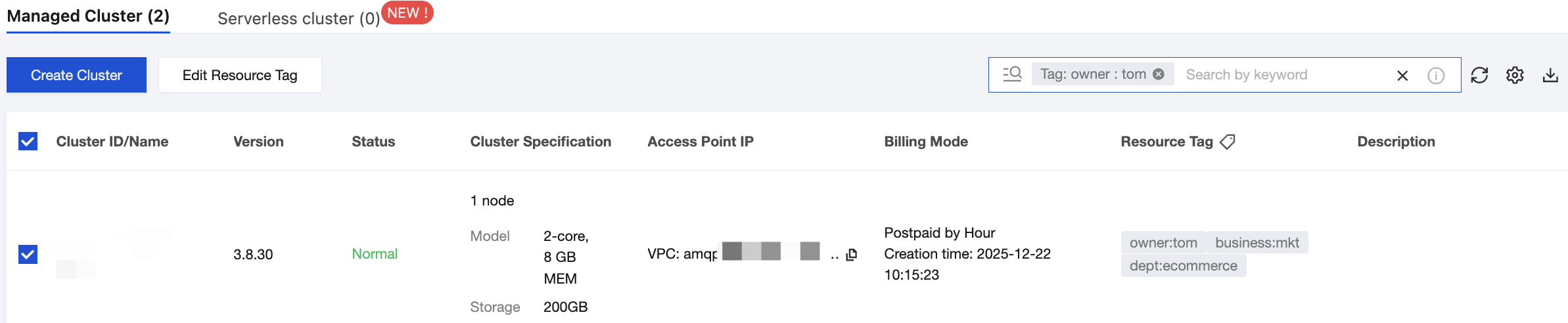Click the Normal status text
The image size is (1568, 323).
tap(375, 254)
